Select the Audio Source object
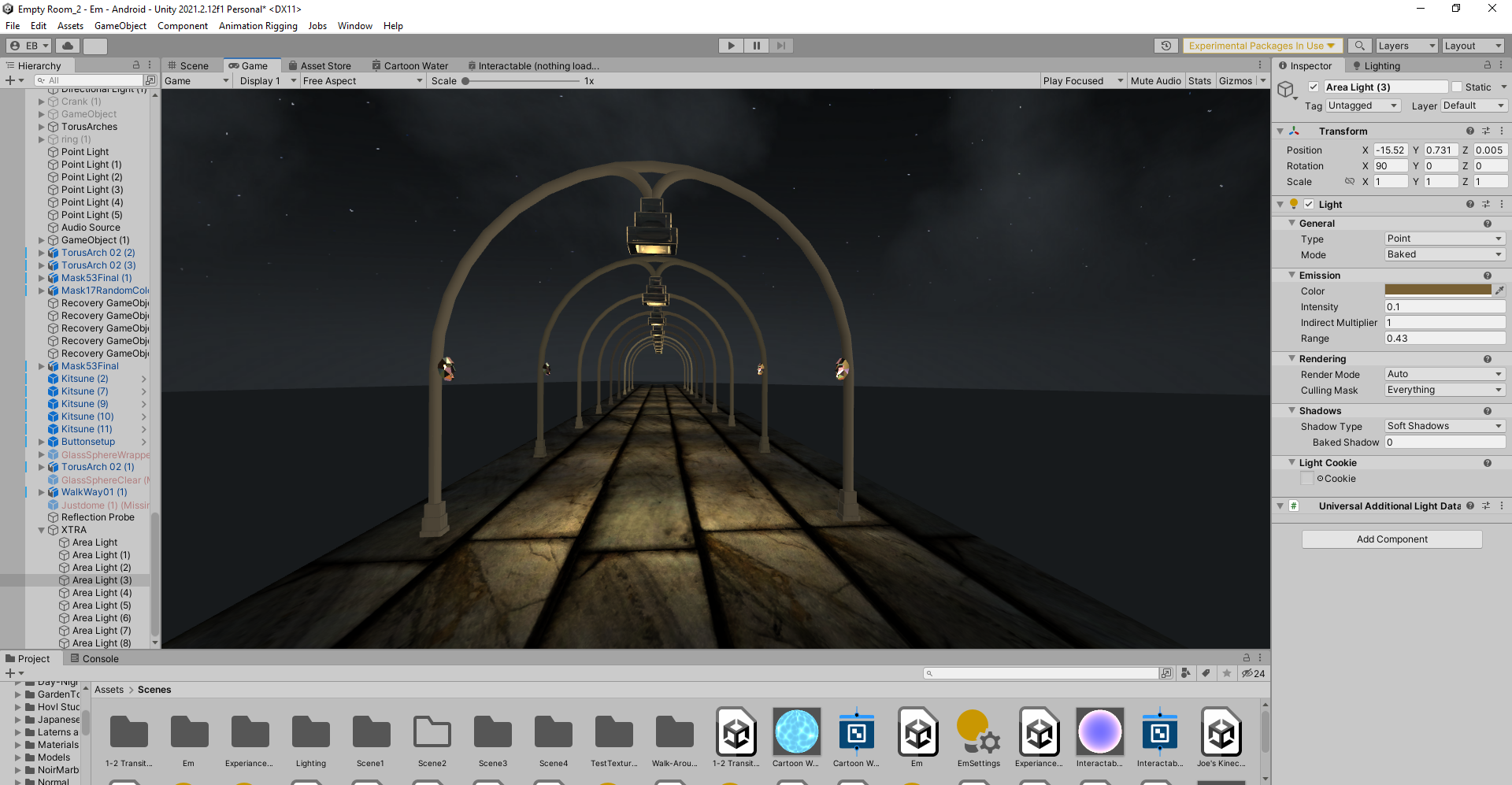Viewport: 1512px width, 785px height. 91,228
